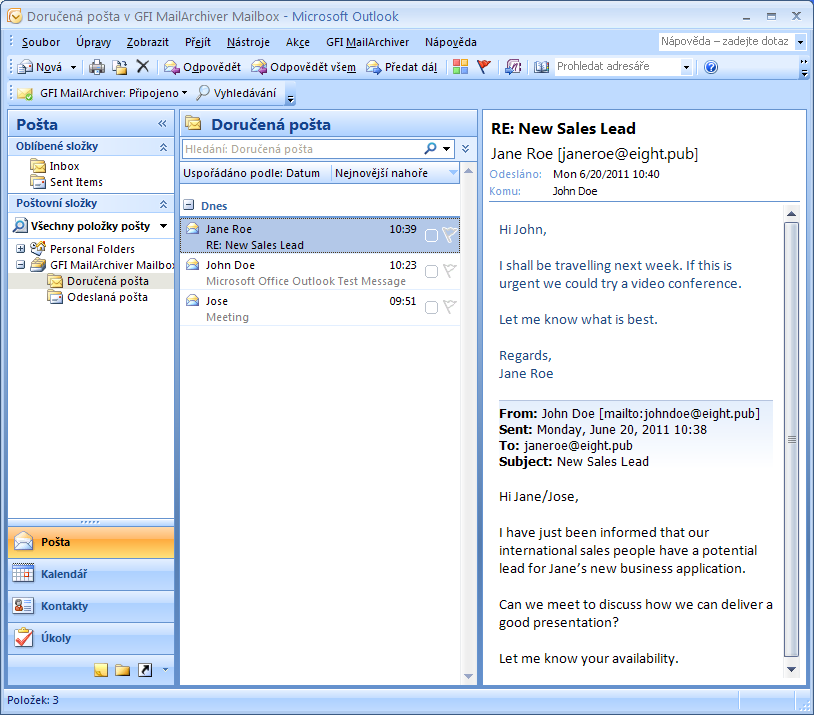This screenshot has width=814, height=715.
Task: Expand the query builder chevron
Action: (466, 149)
